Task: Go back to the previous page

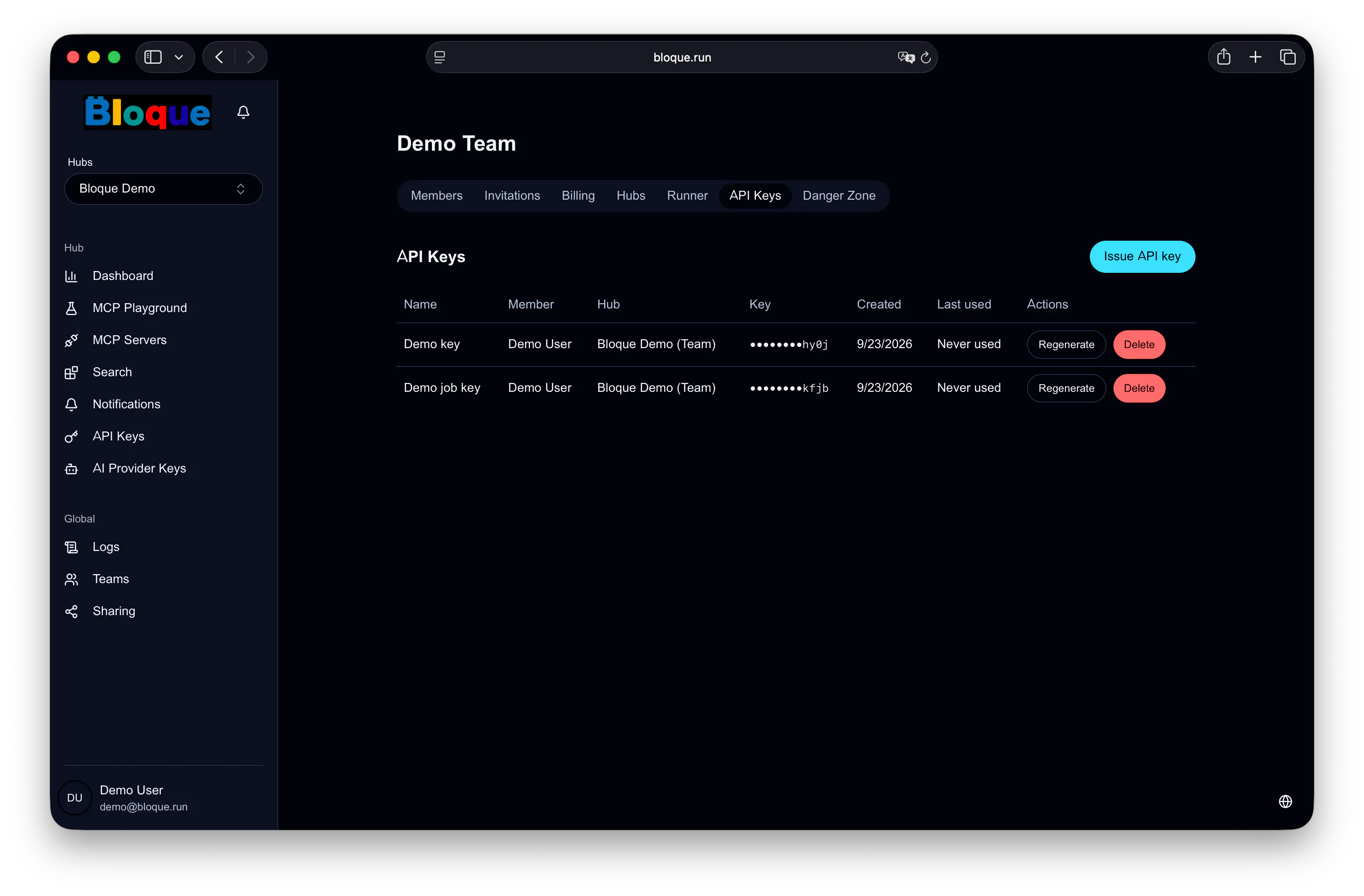Action: [219, 58]
